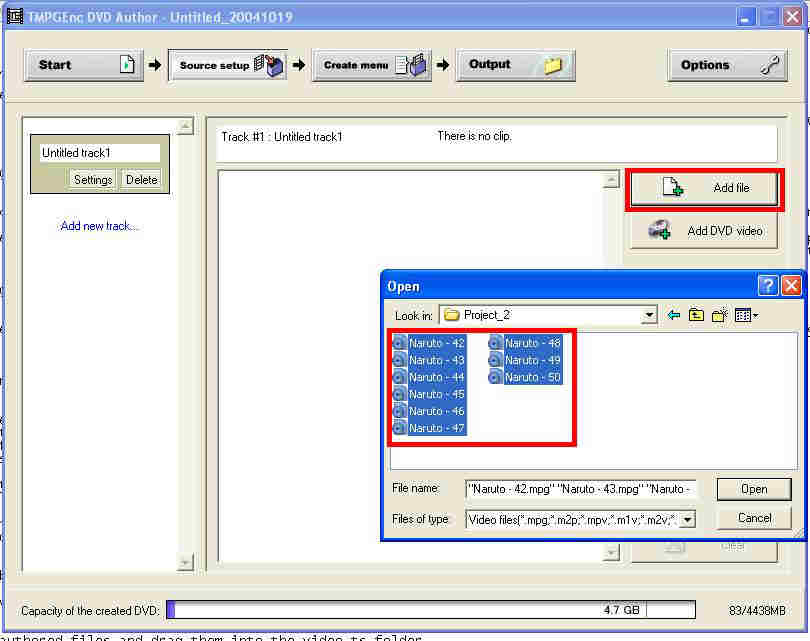810x641 pixels.
Task: Select file Naruto - 43
Action: tap(437, 360)
